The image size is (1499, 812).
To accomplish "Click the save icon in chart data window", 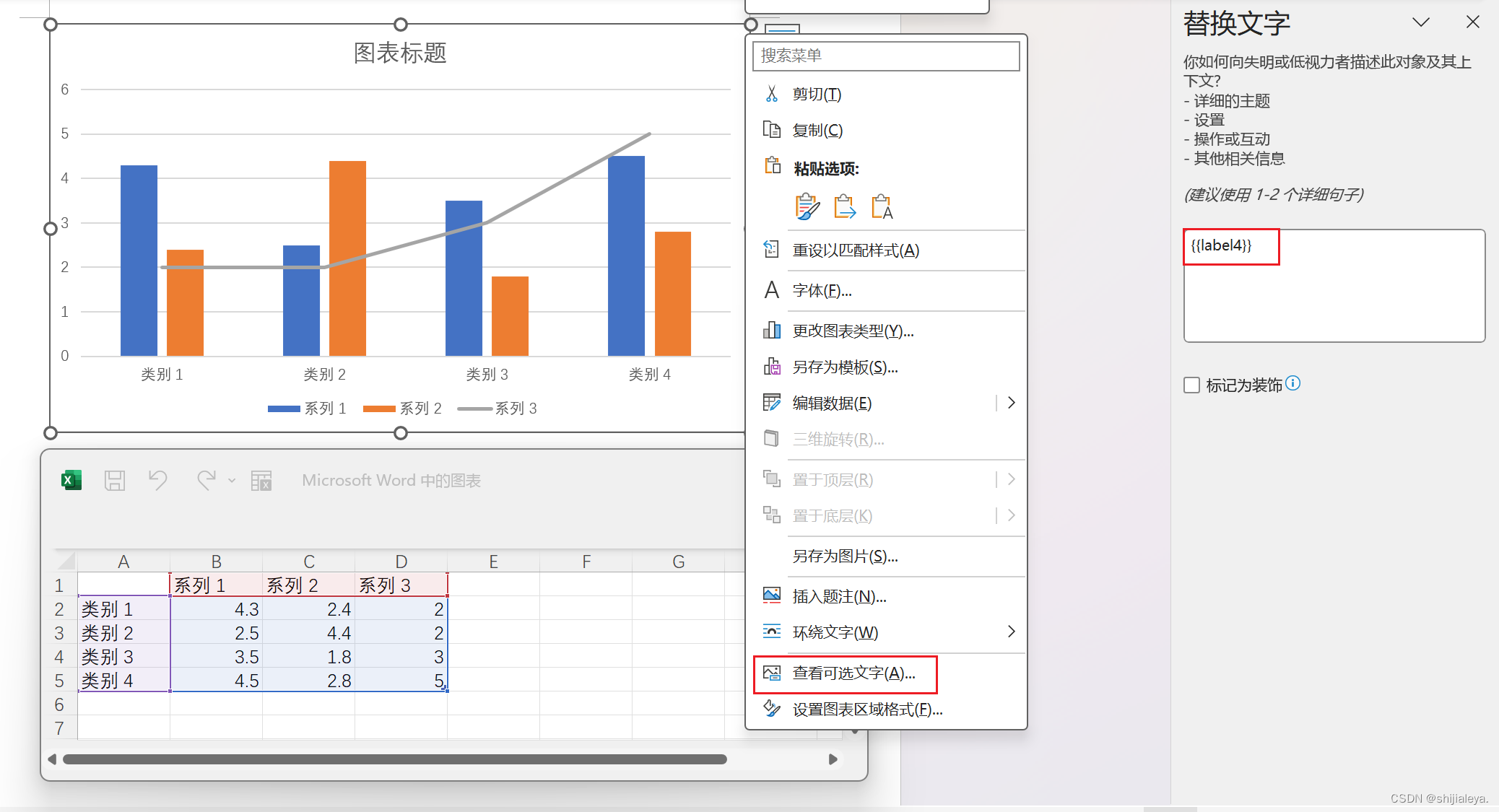I will 115,480.
